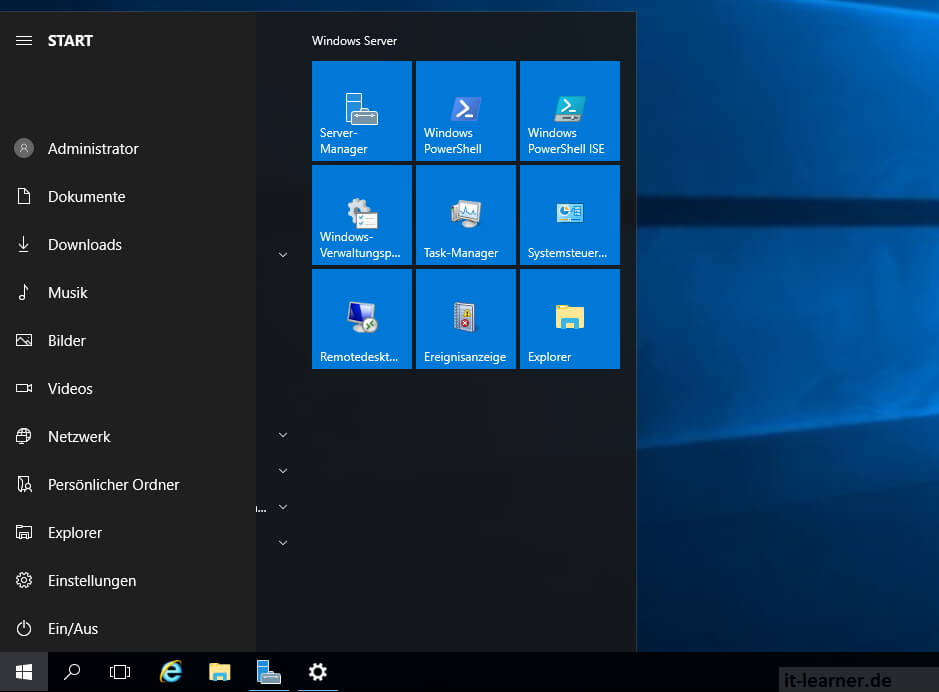Click the Ein/Aus power option
Viewport: 939px width, 692px height.
[x=128, y=629]
